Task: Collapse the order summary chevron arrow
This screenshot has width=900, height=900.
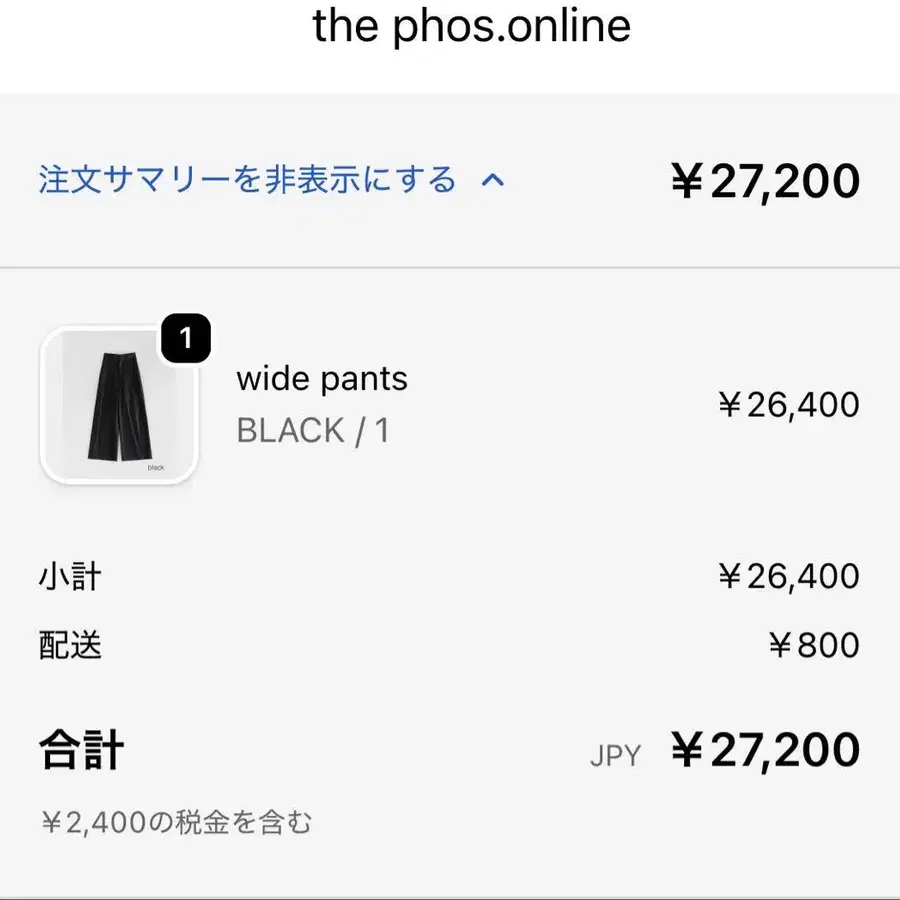Action: (x=493, y=181)
